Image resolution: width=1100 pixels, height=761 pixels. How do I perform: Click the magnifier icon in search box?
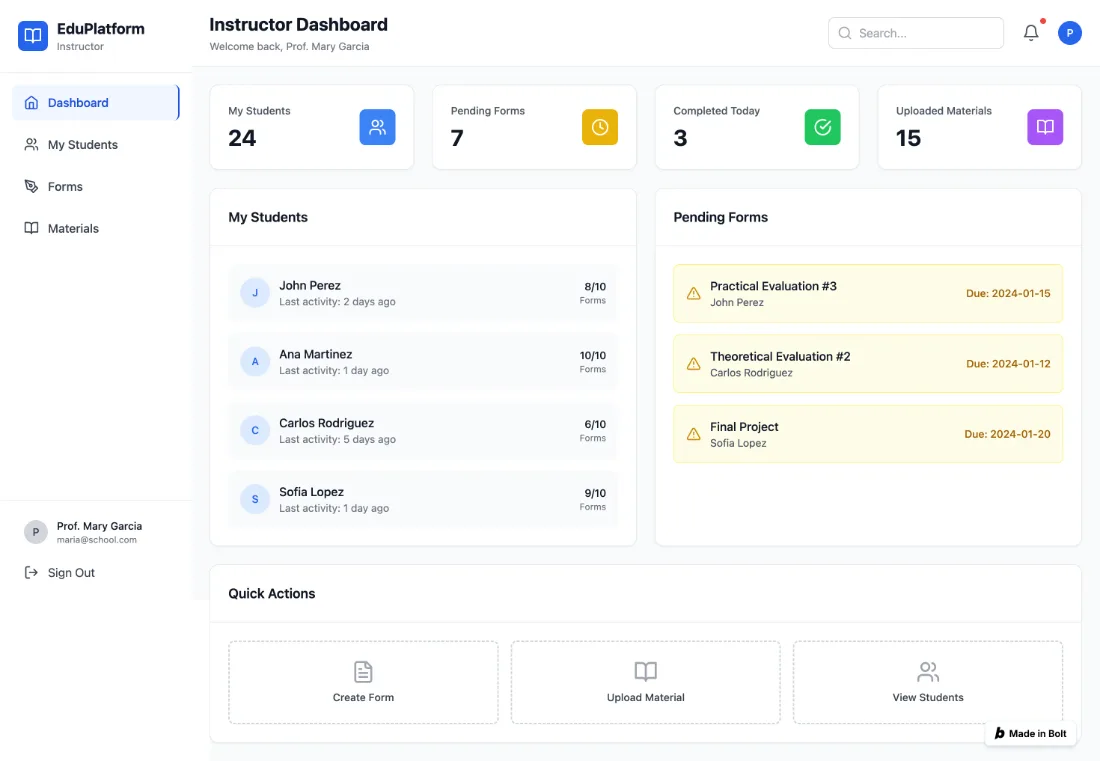pos(845,33)
